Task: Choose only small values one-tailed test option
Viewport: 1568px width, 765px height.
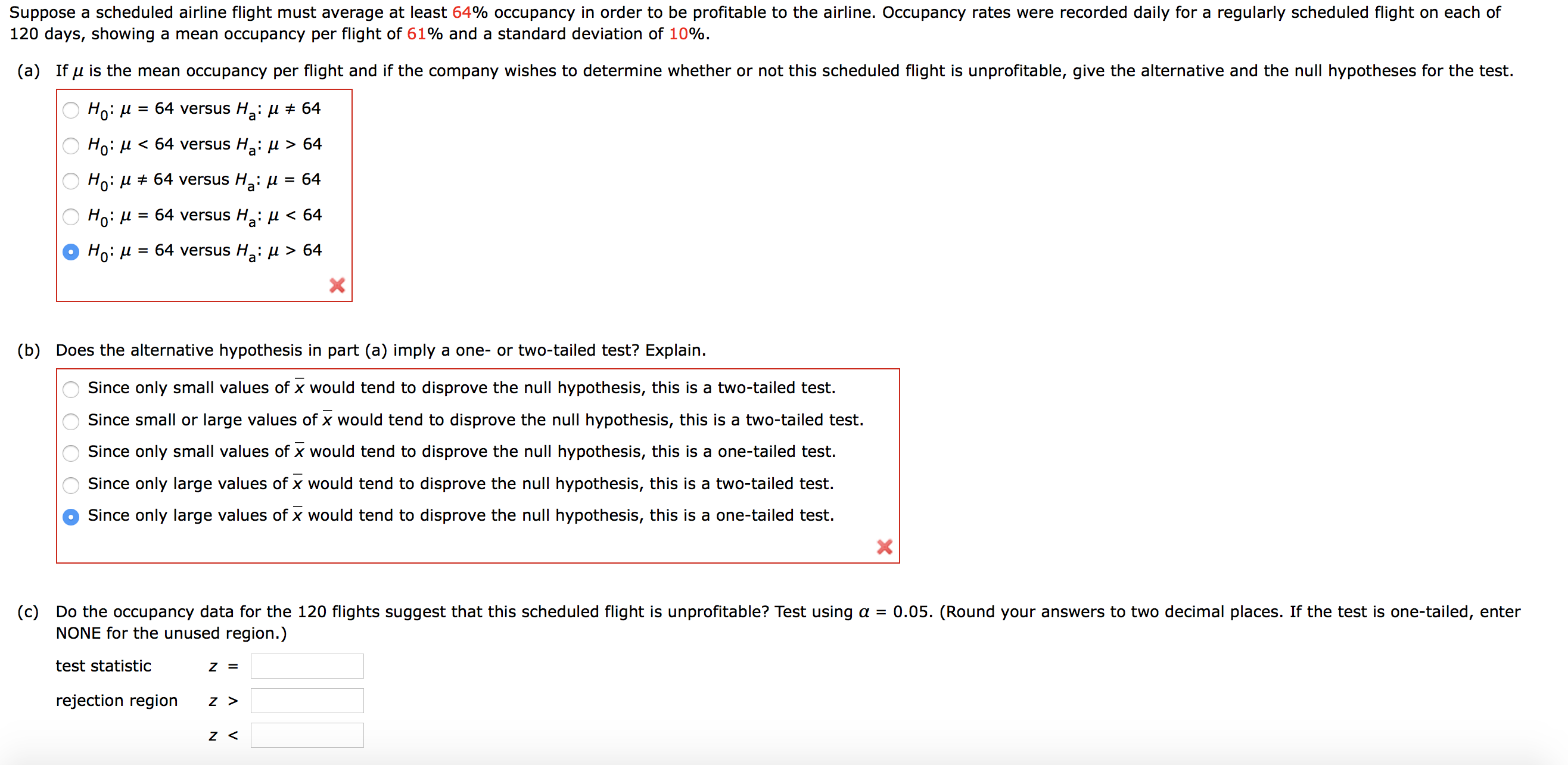Action: tap(71, 453)
